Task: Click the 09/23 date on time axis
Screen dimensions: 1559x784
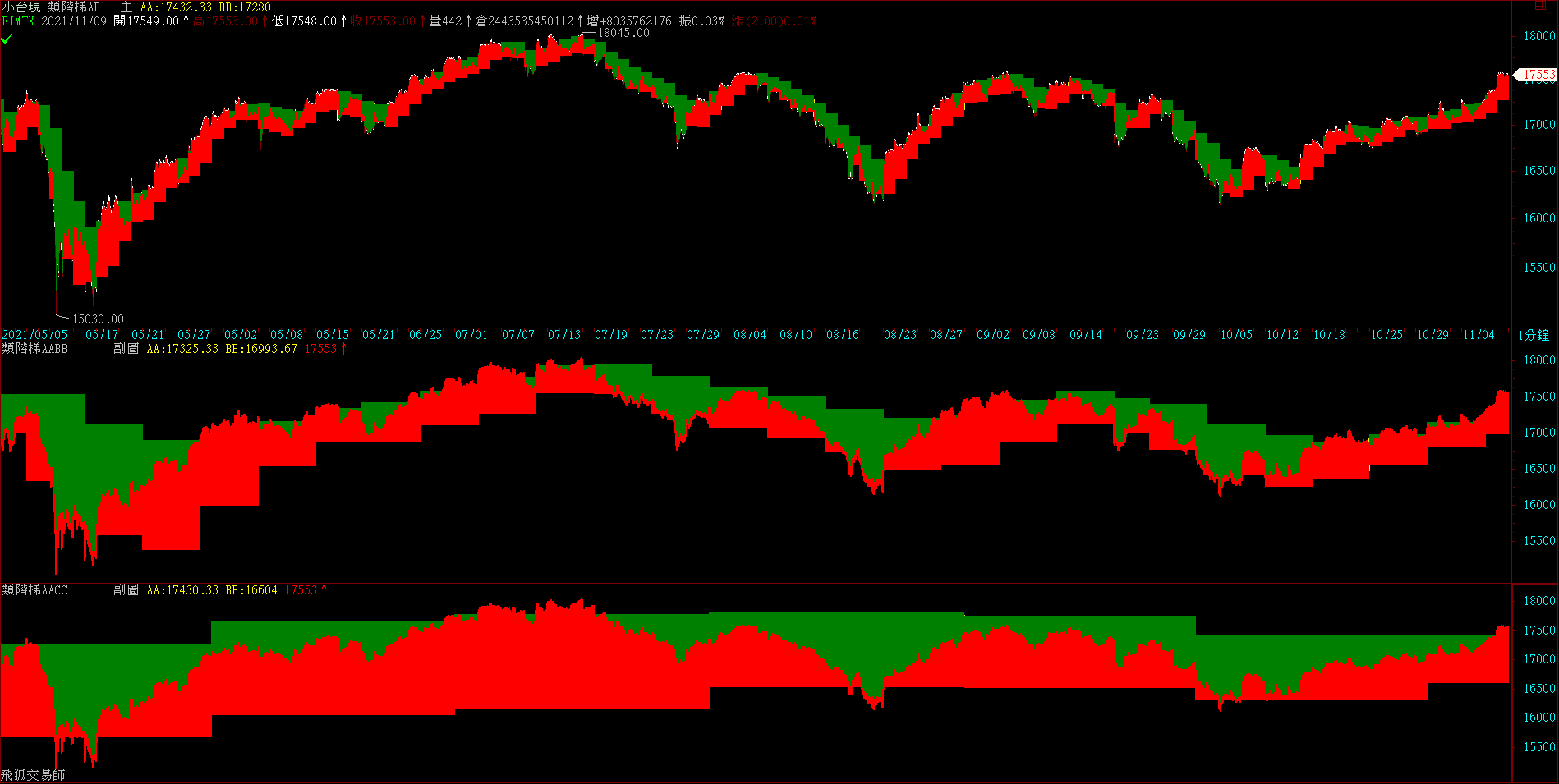Action: (1143, 335)
